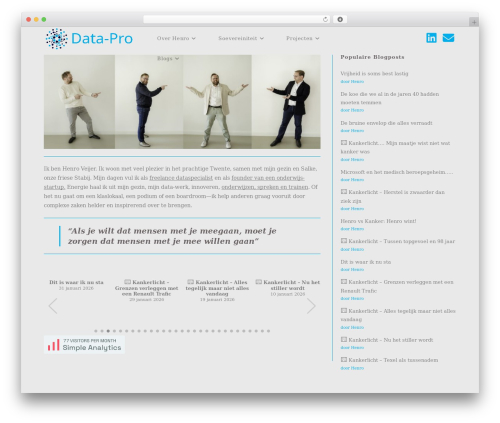Open the onderwijzen, spreken en trainen link
The image size is (500, 423).
pyautogui.click(x=265, y=187)
